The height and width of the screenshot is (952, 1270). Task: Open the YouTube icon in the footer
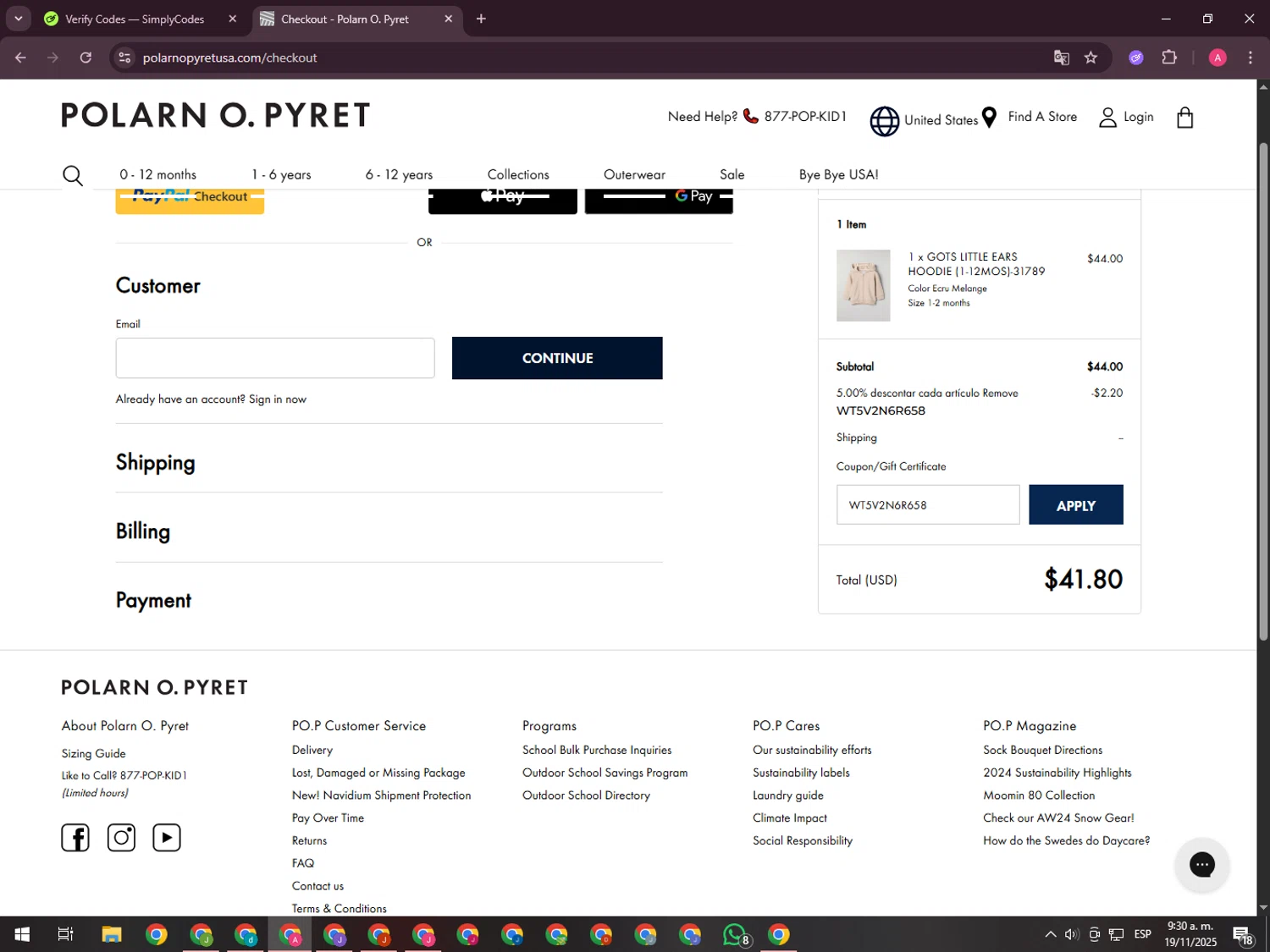point(167,838)
